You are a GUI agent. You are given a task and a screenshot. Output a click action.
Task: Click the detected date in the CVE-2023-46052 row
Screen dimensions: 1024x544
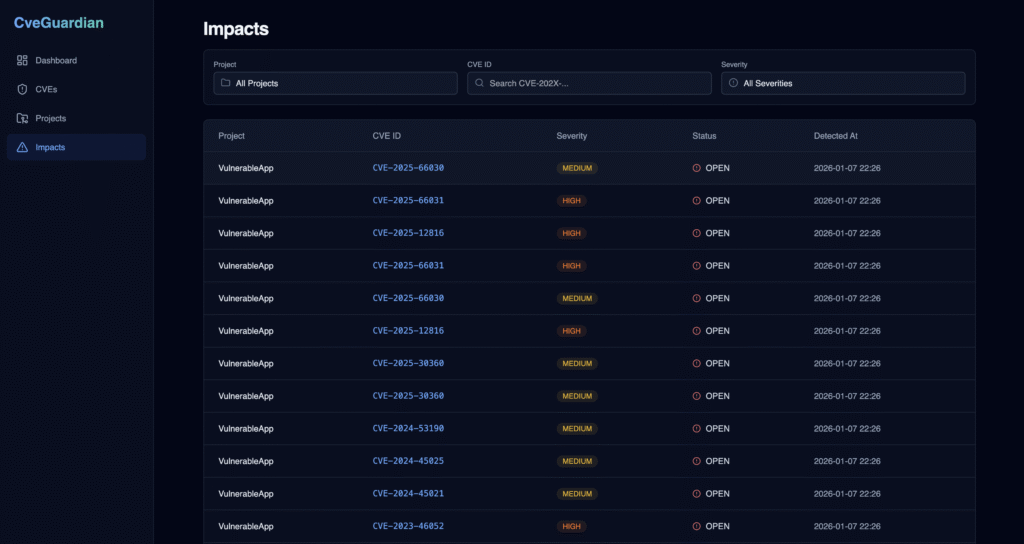[847, 526]
